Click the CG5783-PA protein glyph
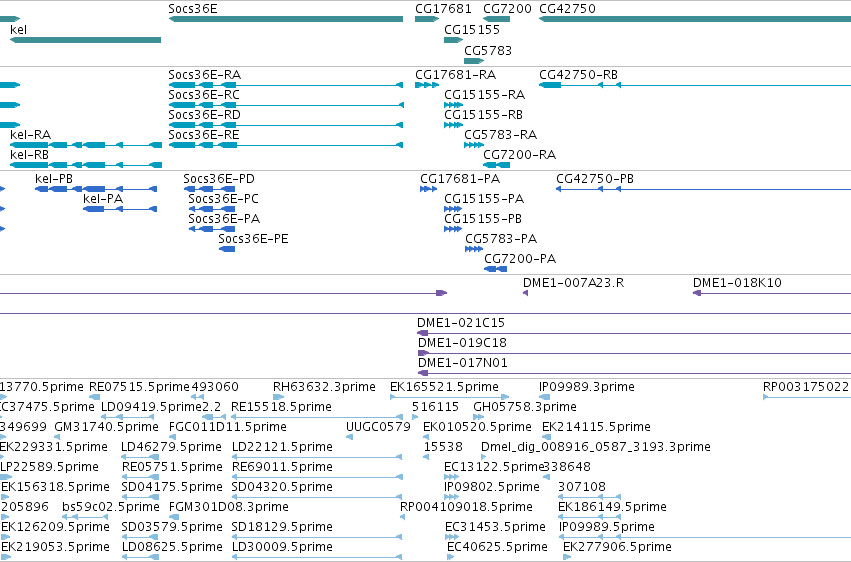 click(x=474, y=249)
